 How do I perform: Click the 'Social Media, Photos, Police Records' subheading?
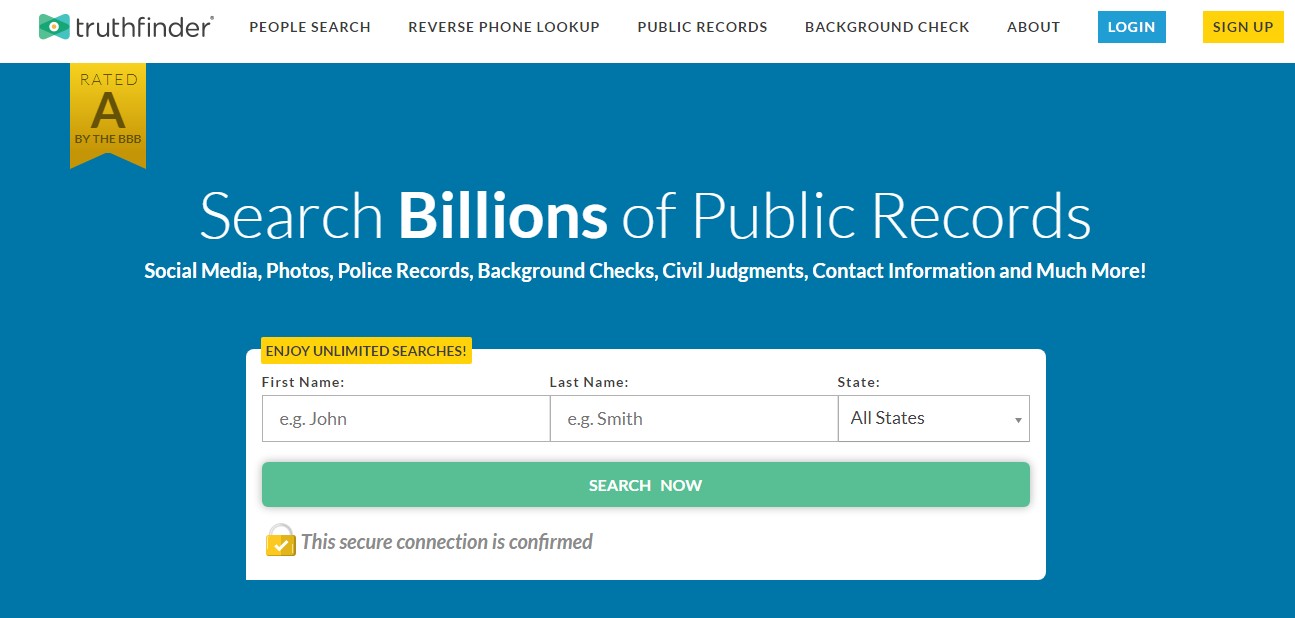(x=645, y=271)
